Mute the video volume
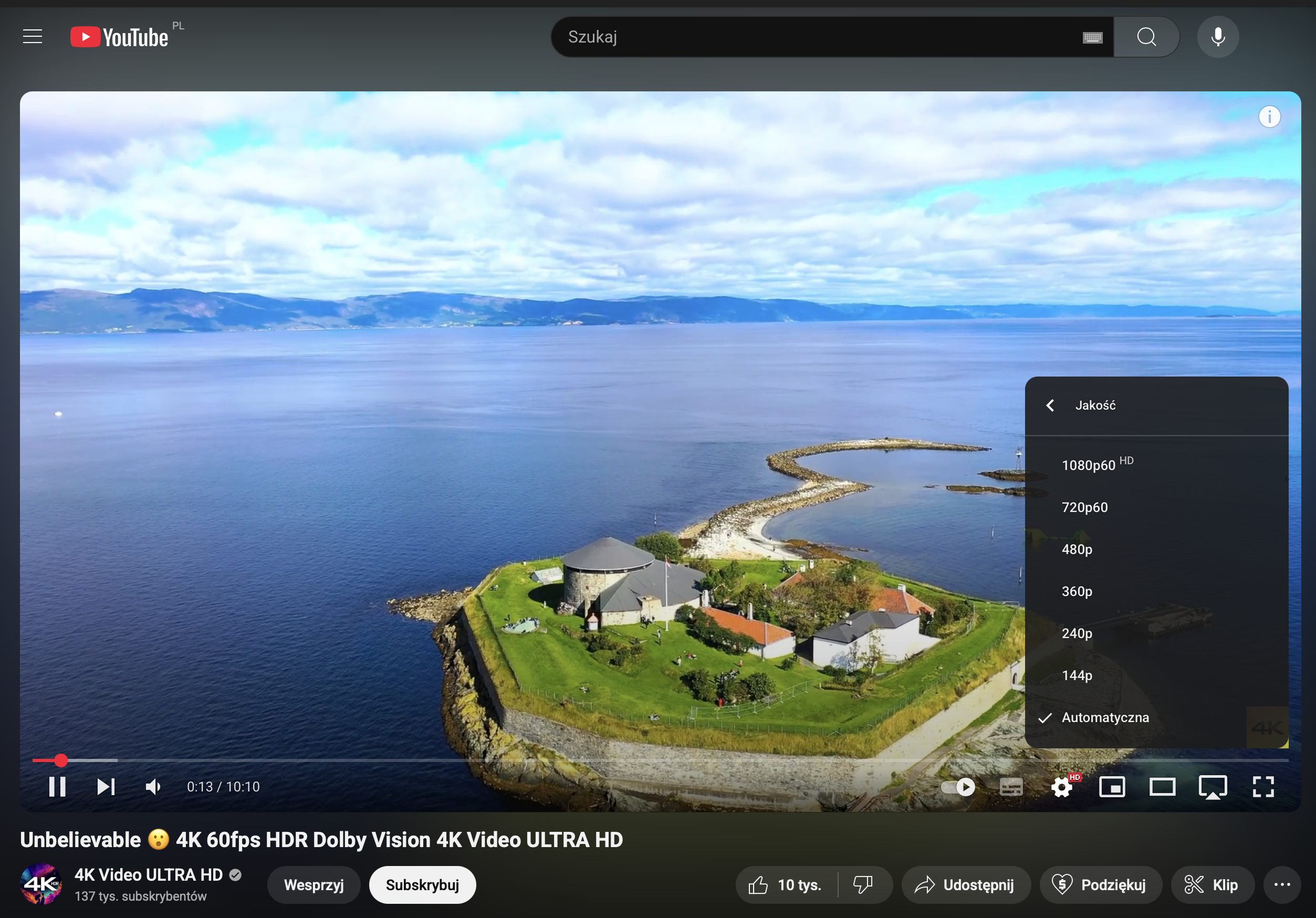The height and width of the screenshot is (918, 1316). coord(153,786)
